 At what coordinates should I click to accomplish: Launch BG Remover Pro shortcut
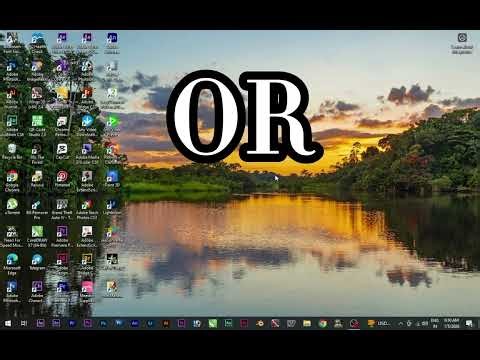[37, 209]
